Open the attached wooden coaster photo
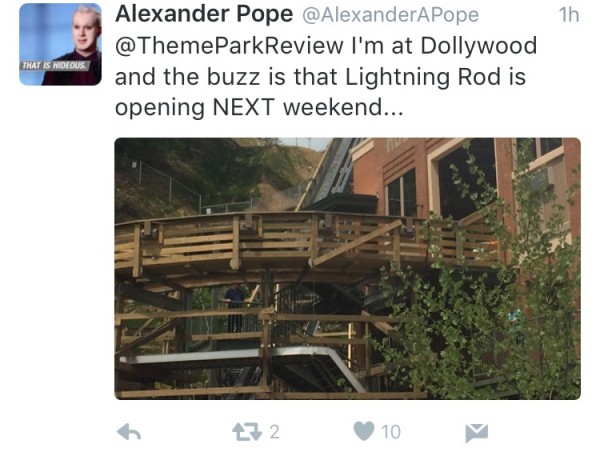Screen dimensions: 600x452 coord(347,269)
